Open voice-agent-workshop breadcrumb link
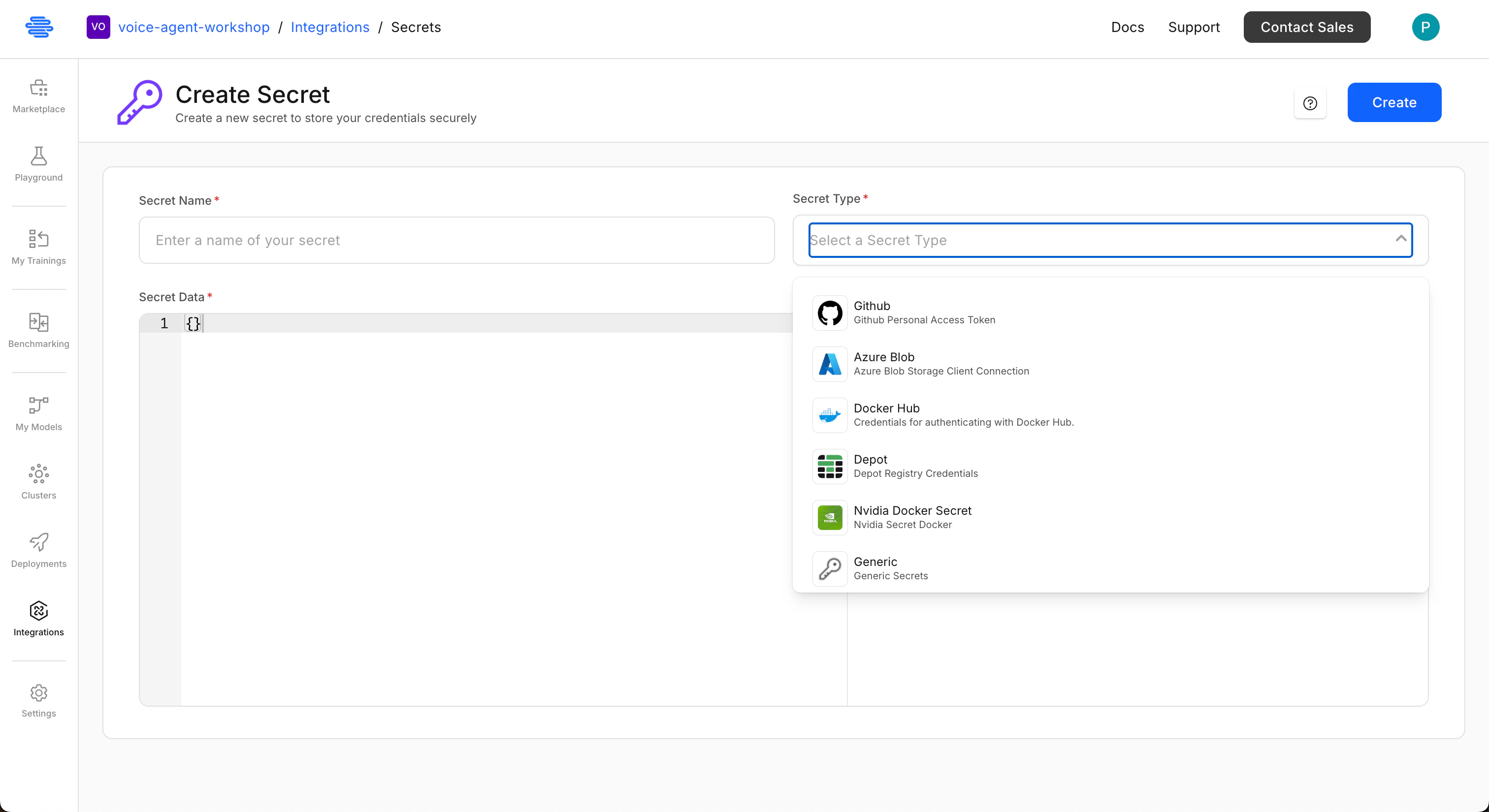 point(194,27)
